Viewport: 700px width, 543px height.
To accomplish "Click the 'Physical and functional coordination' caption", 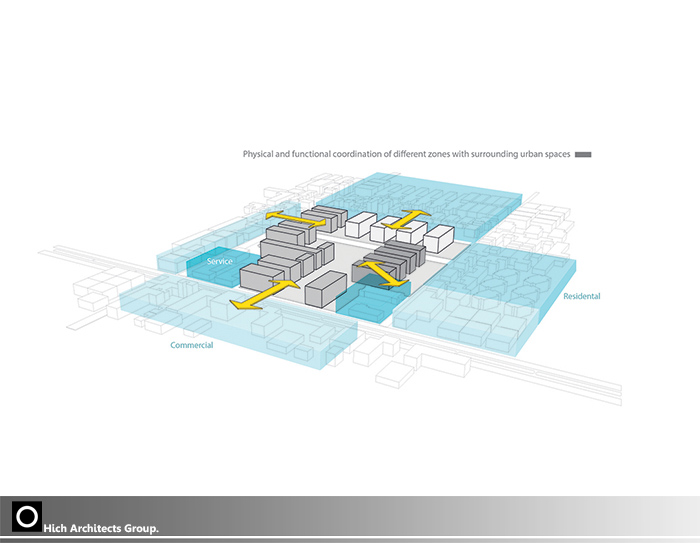I will (x=406, y=154).
